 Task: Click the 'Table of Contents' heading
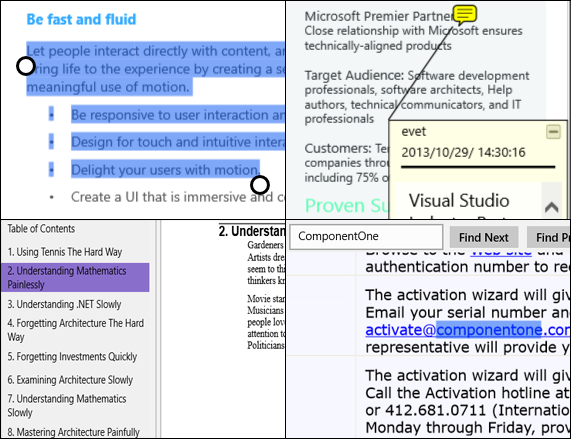pyautogui.click(x=41, y=229)
